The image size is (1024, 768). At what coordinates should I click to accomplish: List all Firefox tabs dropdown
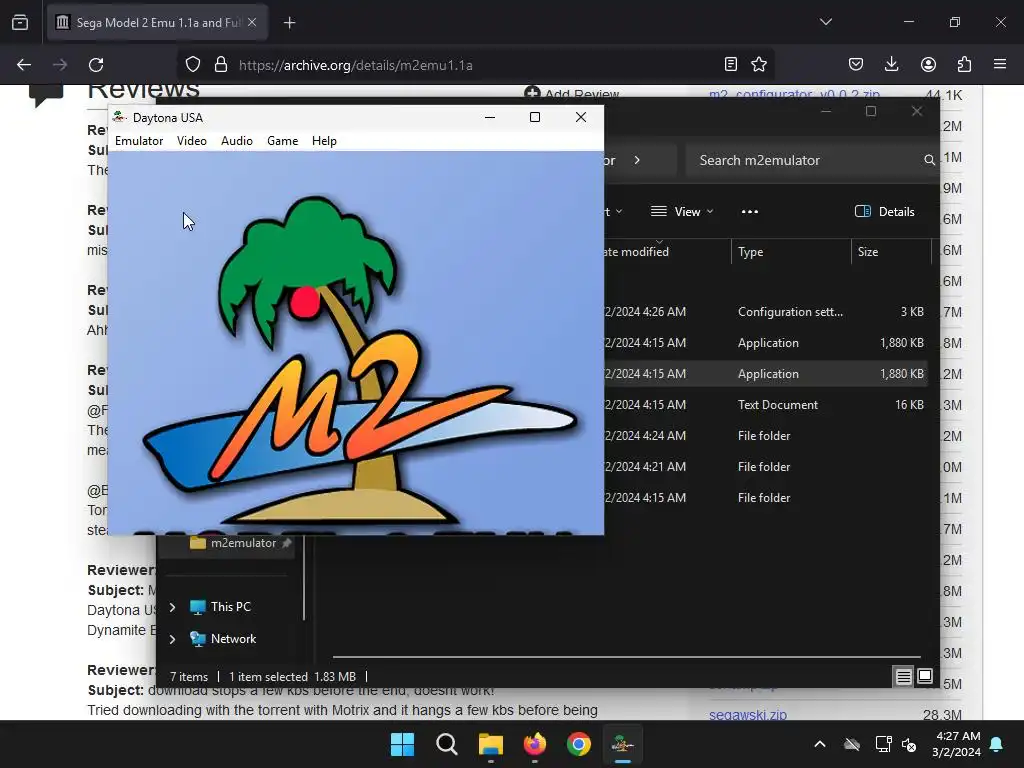[x=826, y=22]
